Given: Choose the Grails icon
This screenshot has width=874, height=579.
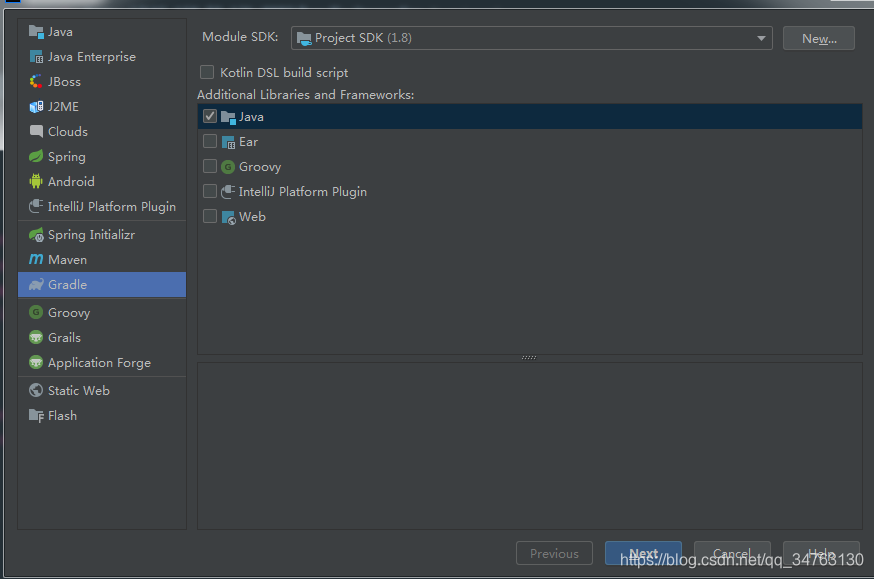Looking at the screenshot, I should 36,337.
